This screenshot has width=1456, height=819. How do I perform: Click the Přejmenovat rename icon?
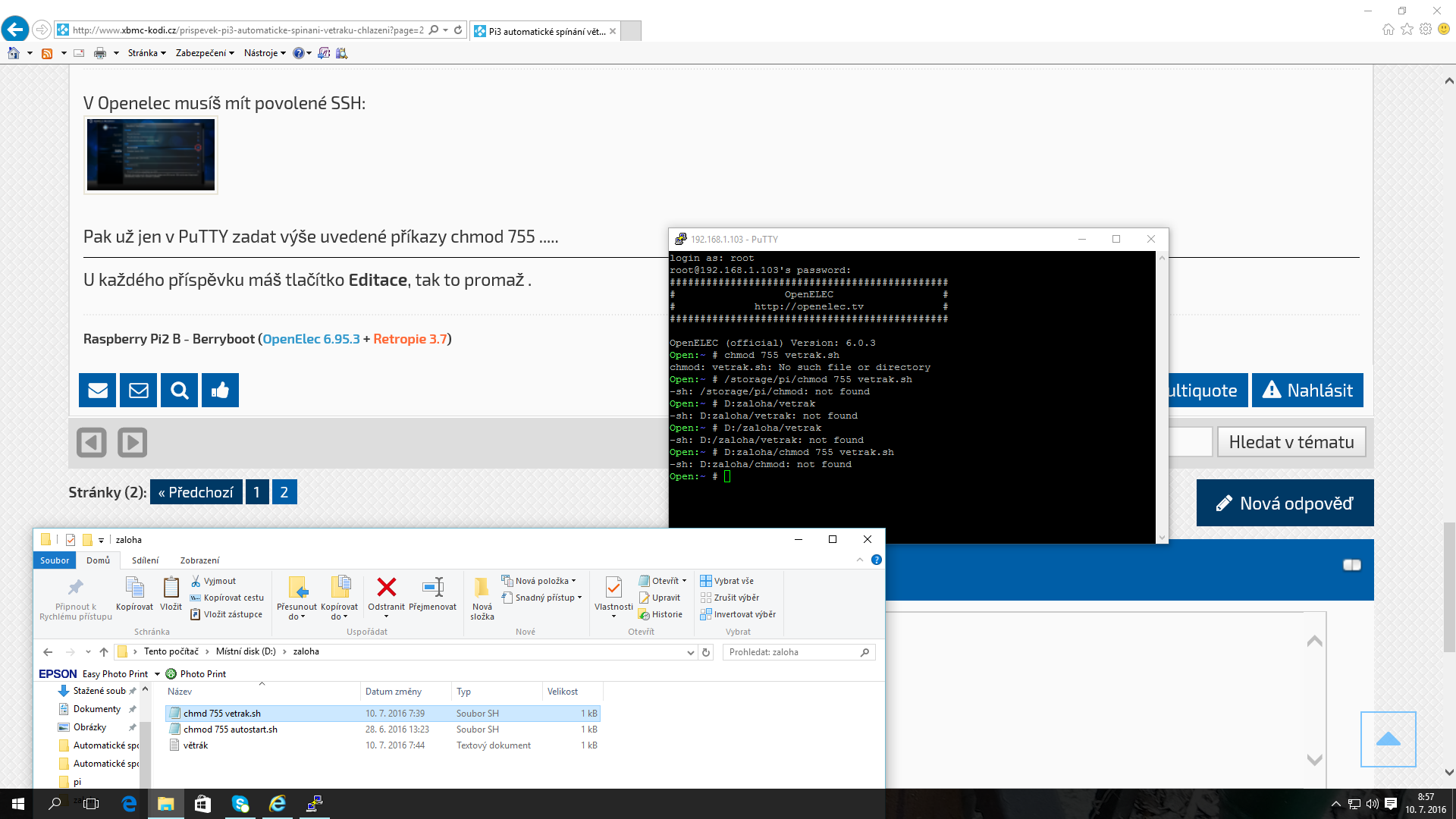point(432,587)
